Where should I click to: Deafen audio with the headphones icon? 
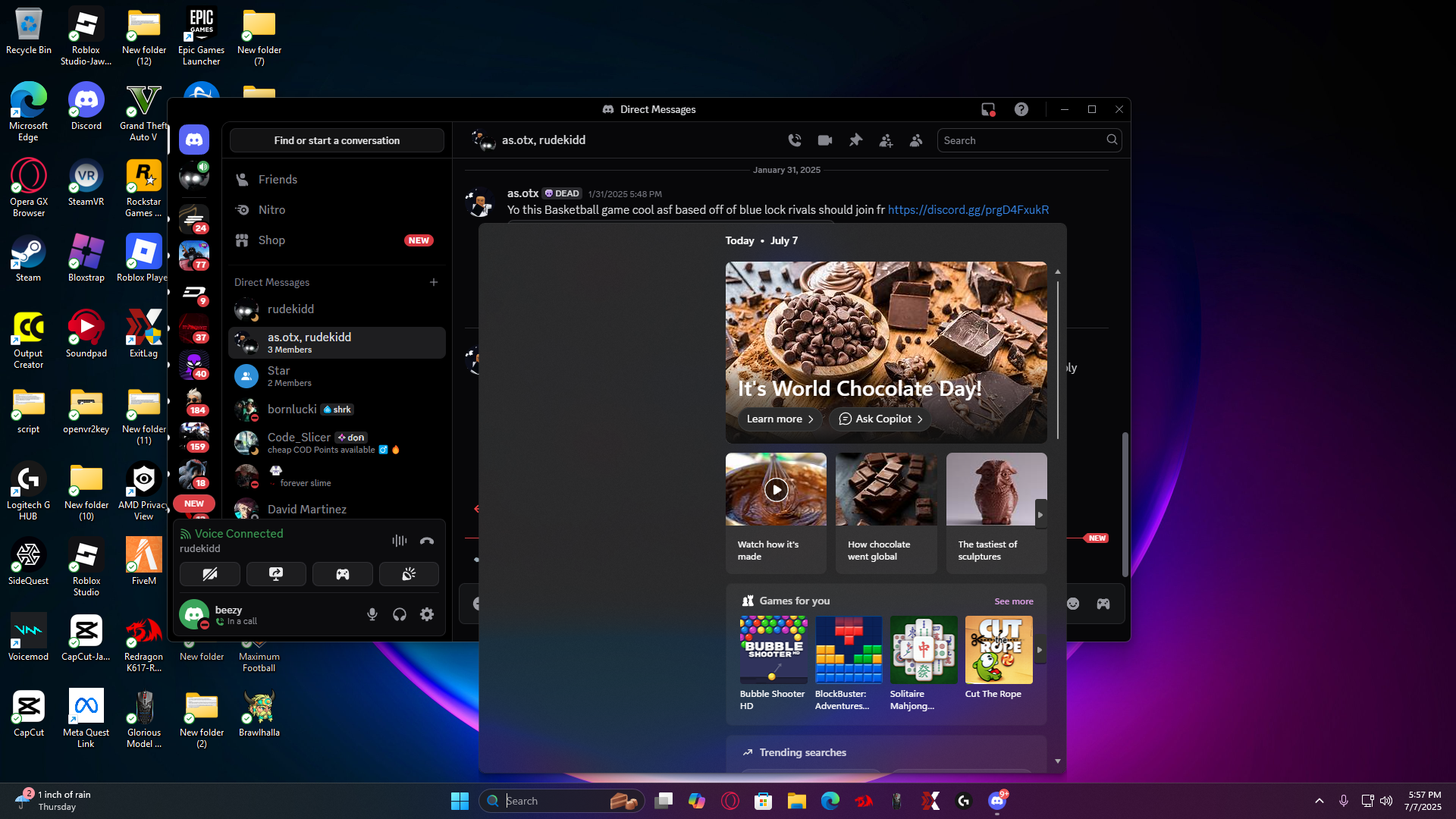coord(400,614)
